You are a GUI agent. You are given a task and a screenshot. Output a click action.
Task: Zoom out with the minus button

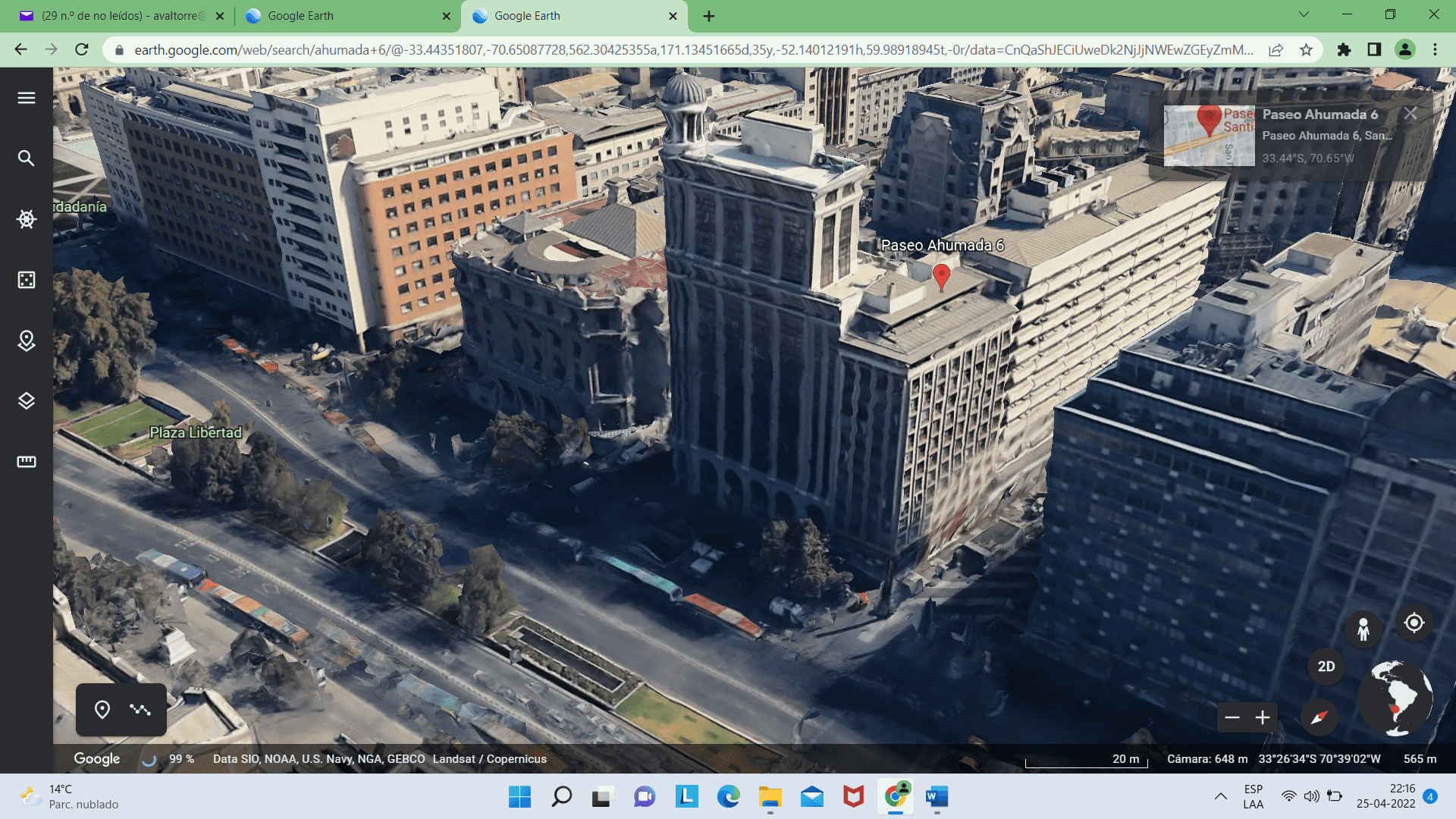pos(1232,717)
